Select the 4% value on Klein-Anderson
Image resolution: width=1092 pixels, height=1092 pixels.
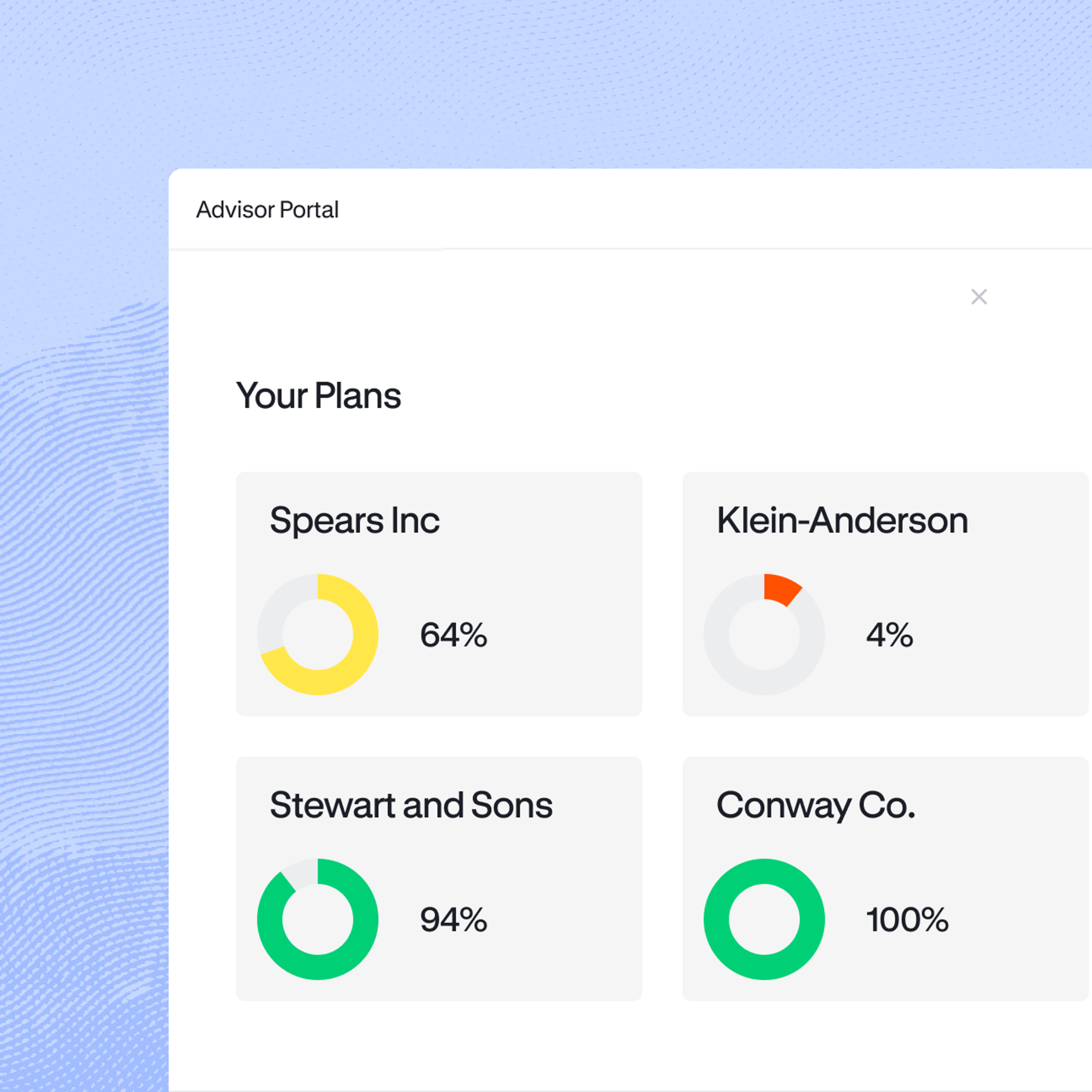[x=890, y=635]
